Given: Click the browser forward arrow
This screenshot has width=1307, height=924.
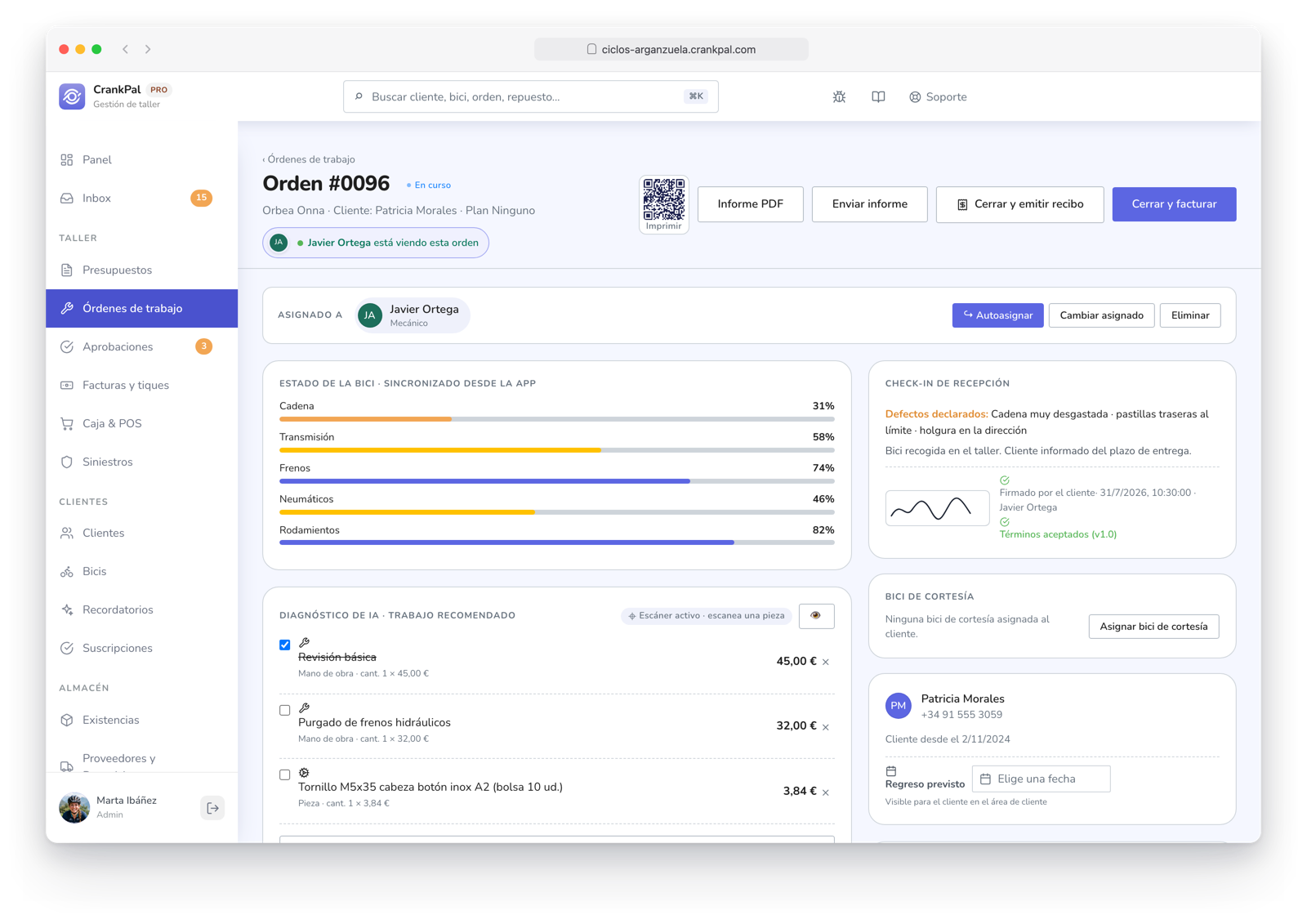Looking at the screenshot, I should [148, 49].
